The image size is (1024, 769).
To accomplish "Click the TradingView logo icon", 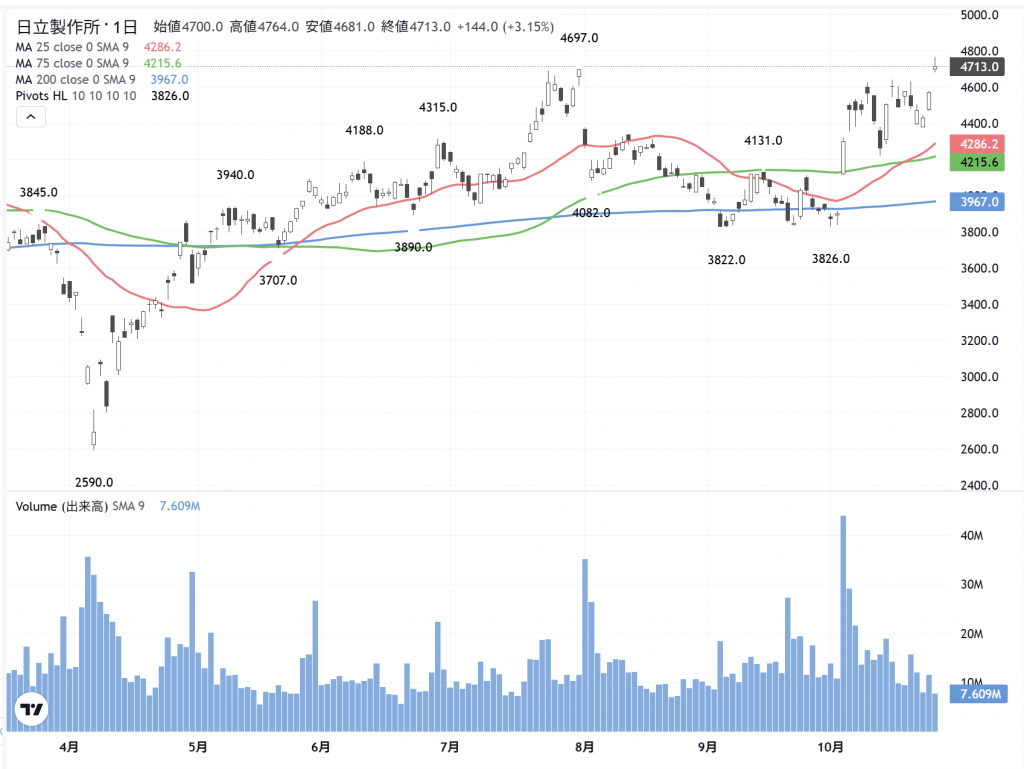I will (x=32, y=709).
